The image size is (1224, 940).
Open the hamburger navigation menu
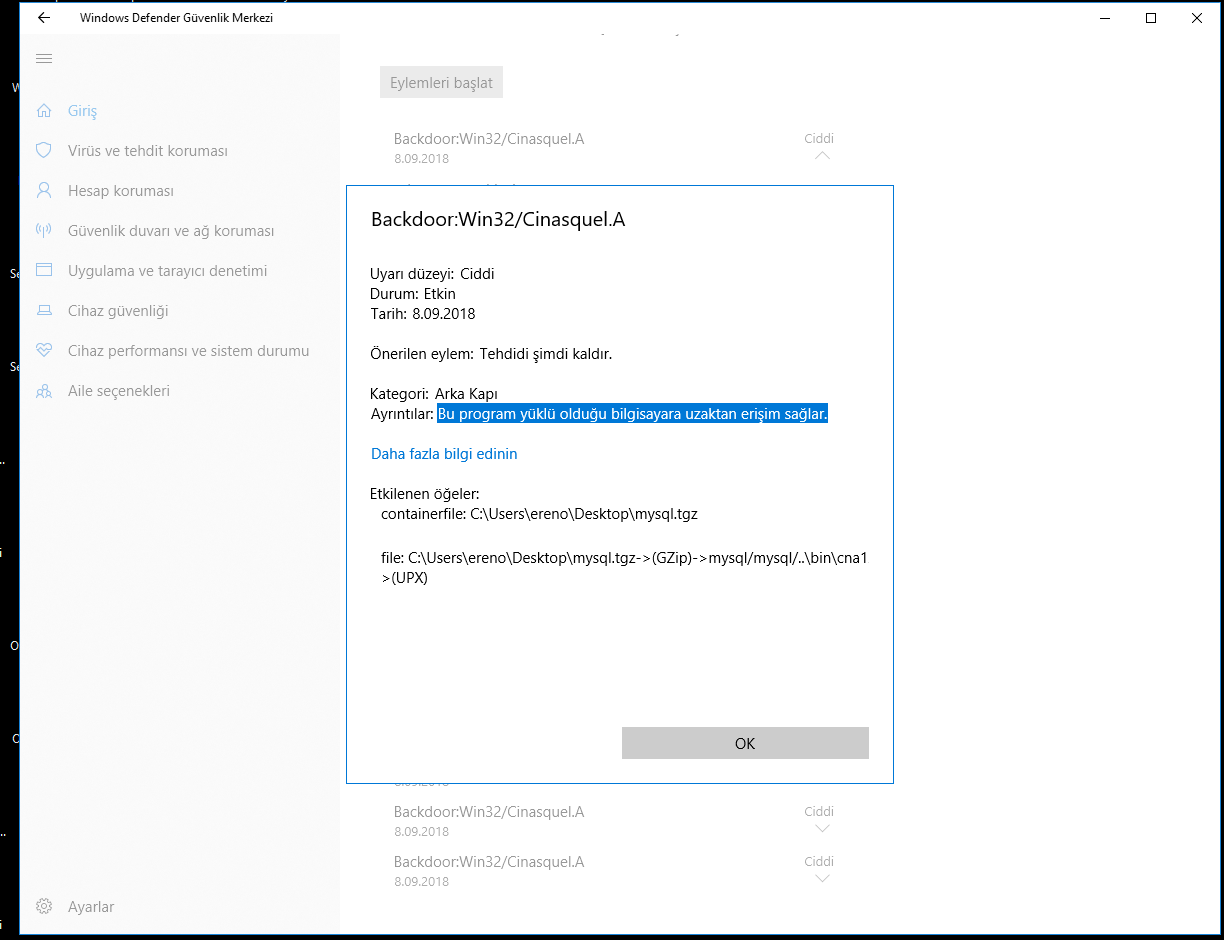pyautogui.click(x=44, y=59)
